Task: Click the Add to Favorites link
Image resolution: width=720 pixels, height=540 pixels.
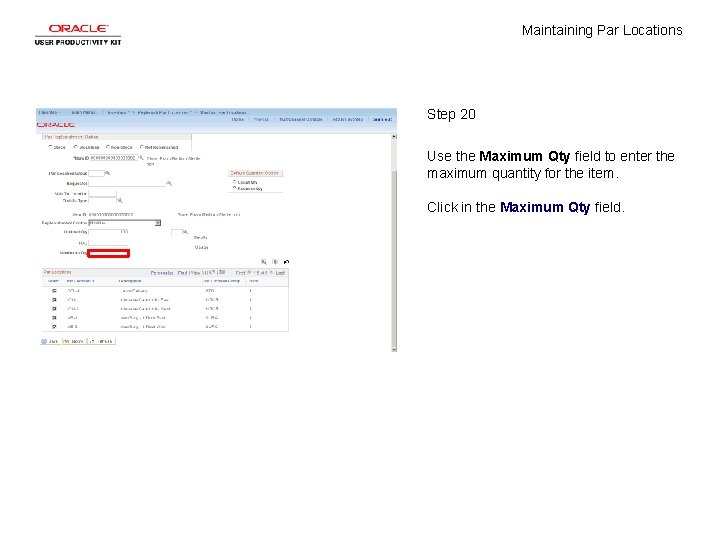Action: pyautogui.click(x=347, y=119)
